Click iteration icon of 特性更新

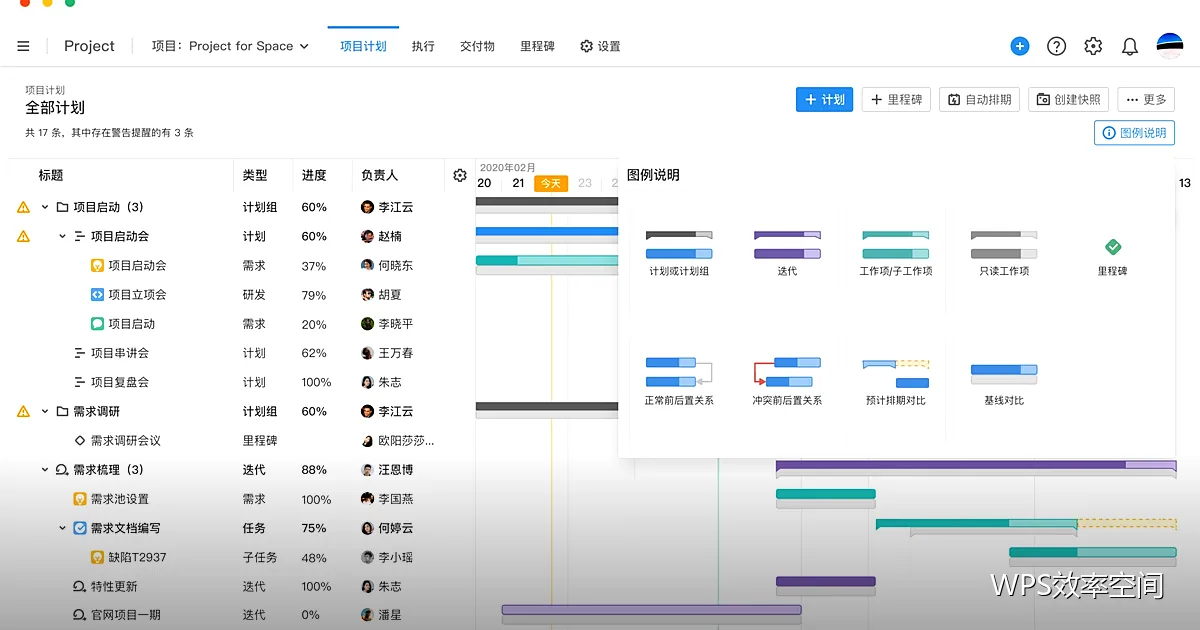pos(80,586)
